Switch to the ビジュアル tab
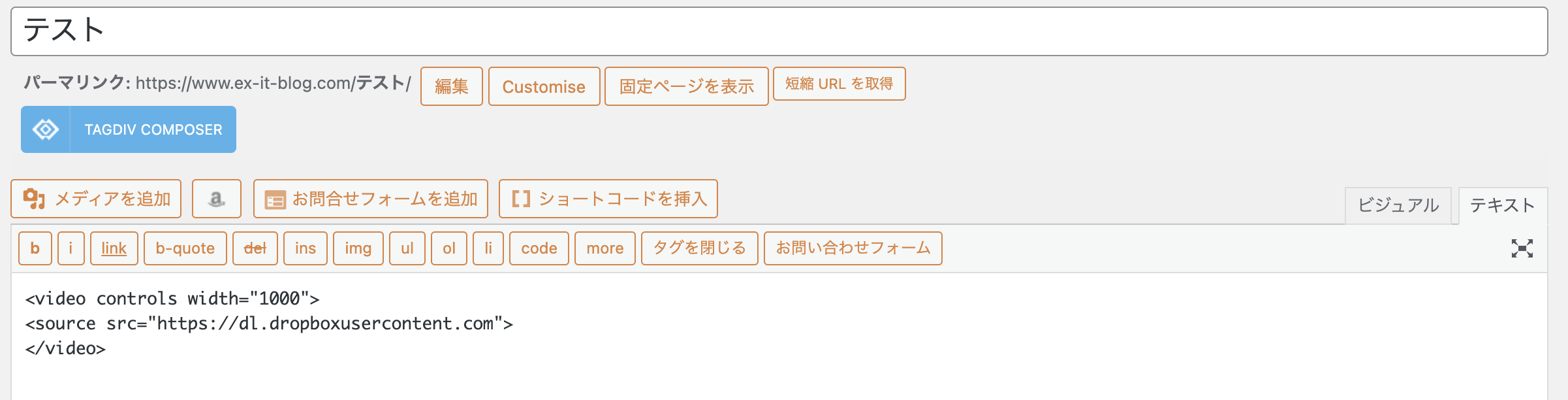This screenshot has height=400, width=1568. tap(1398, 205)
